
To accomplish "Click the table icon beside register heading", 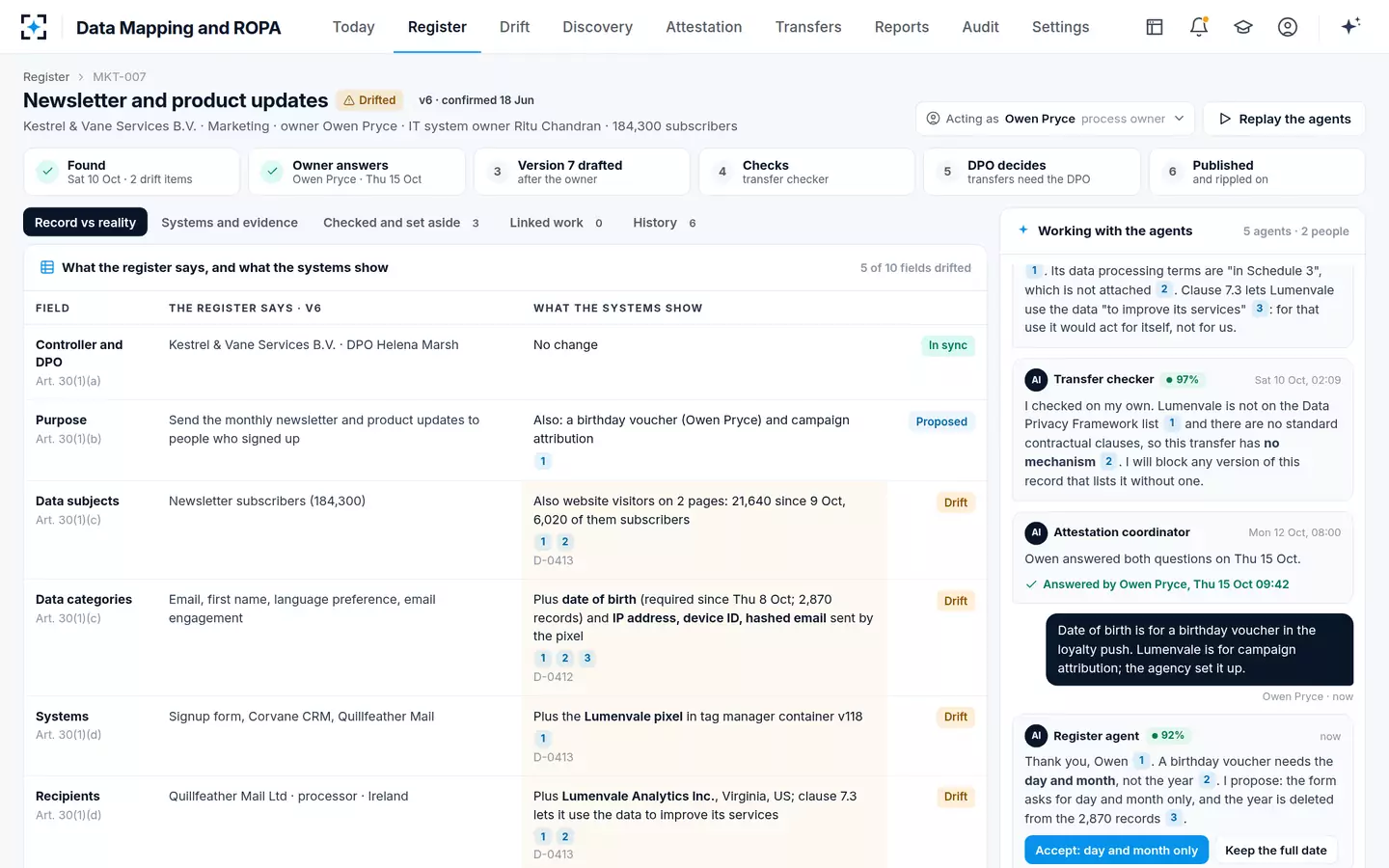I will 46,268.
